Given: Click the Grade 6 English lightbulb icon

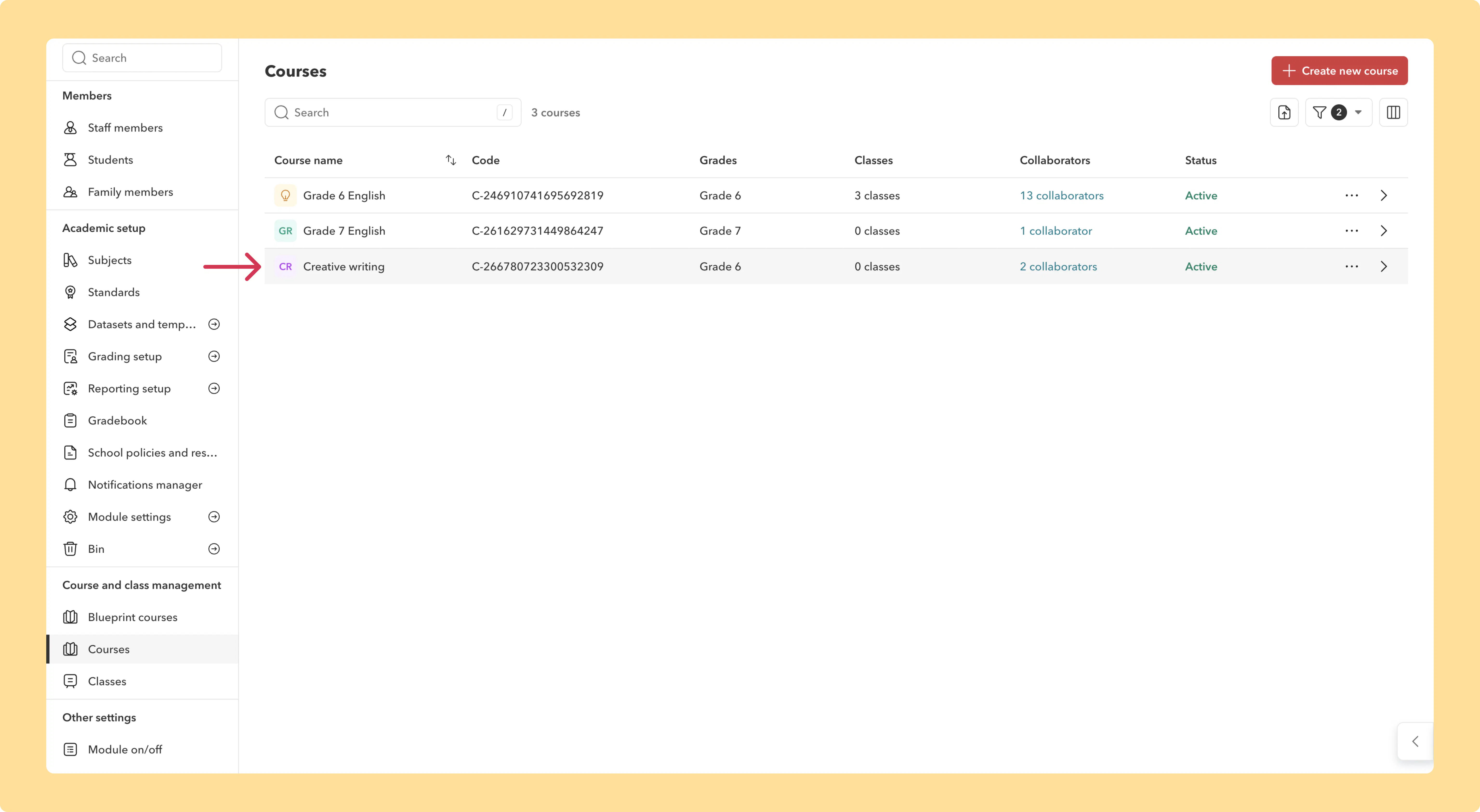Looking at the screenshot, I should (x=285, y=195).
